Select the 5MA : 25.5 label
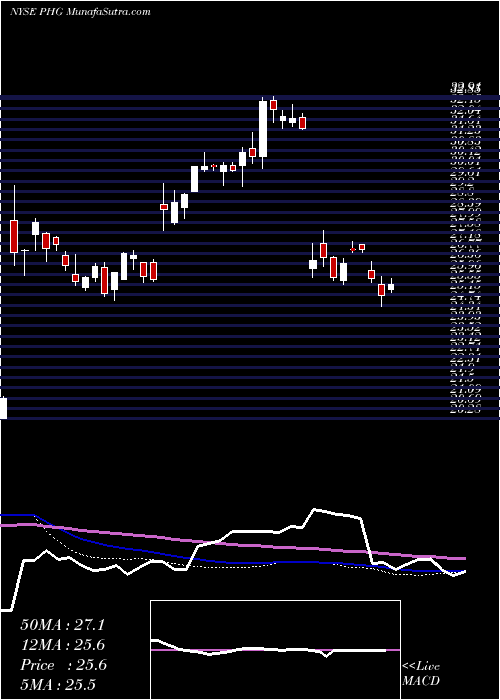This screenshot has width=500, height=700. (x=58, y=685)
